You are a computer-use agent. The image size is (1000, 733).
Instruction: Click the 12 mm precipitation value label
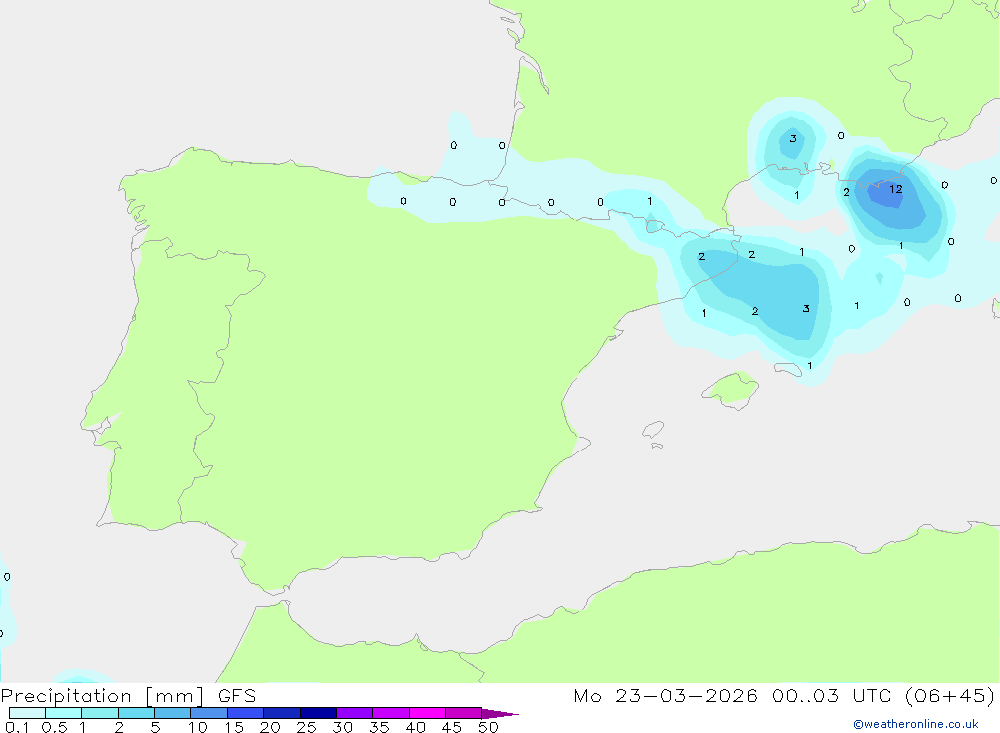(x=896, y=189)
